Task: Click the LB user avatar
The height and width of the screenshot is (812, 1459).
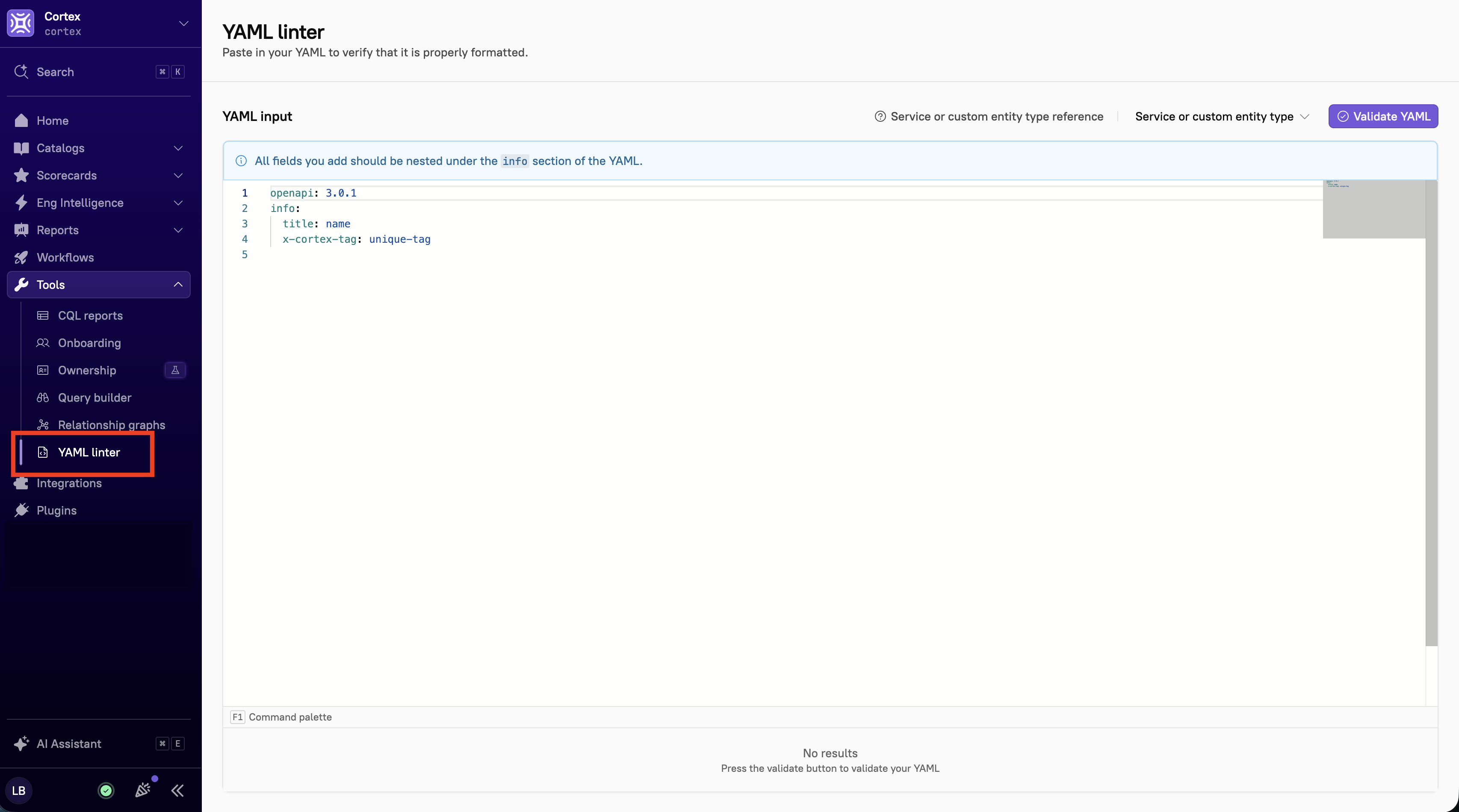Action: point(19,791)
